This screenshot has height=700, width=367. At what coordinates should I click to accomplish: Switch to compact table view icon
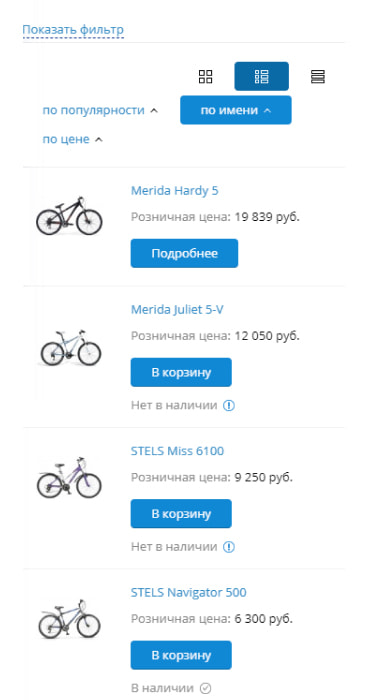[x=317, y=76]
